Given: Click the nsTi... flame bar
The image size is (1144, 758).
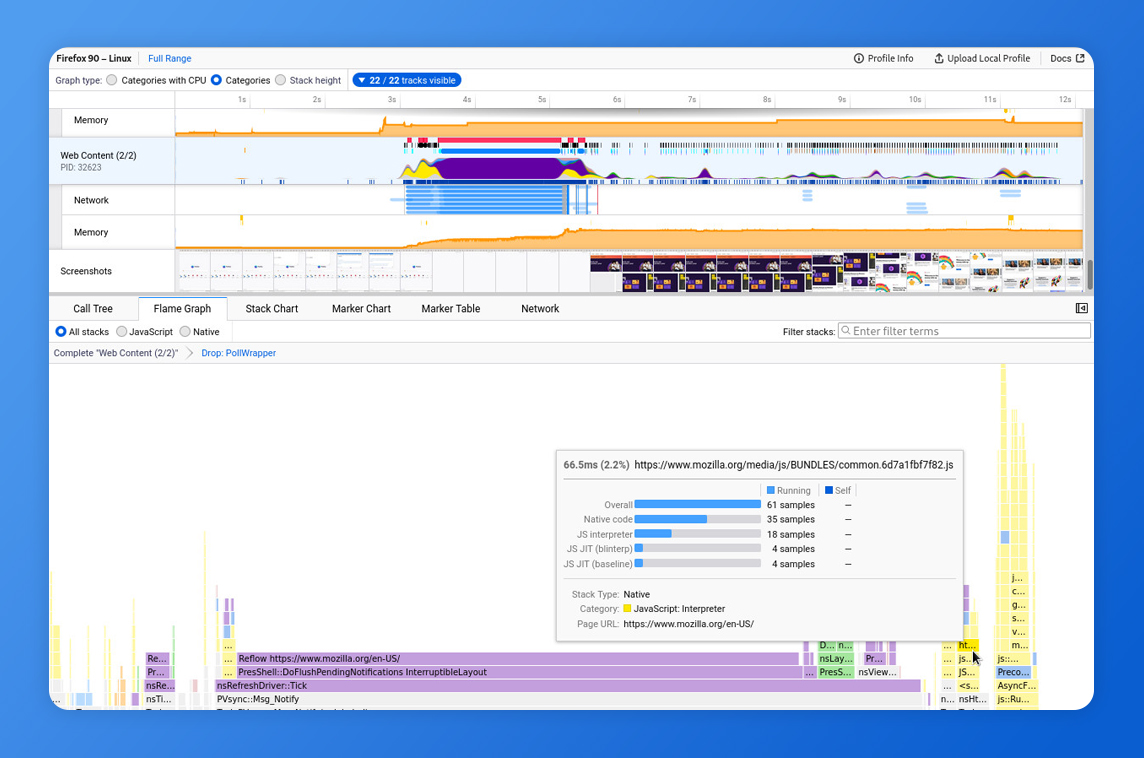Looking at the screenshot, I should (158, 699).
